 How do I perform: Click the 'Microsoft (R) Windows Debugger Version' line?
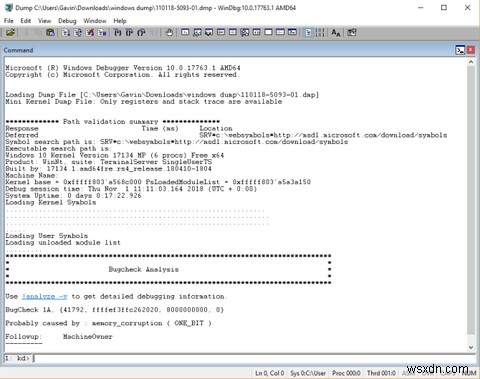click(x=123, y=68)
